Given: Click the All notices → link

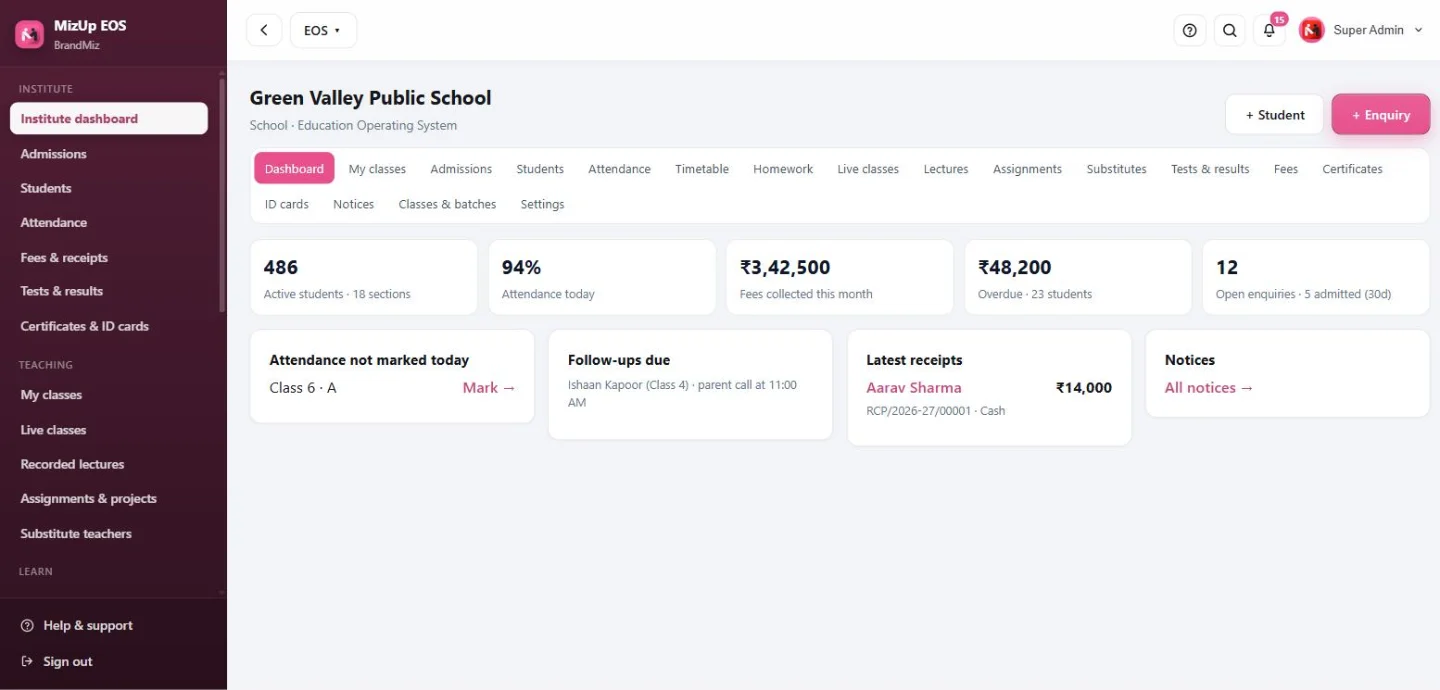Looking at the screenshot, I should 1209,388.
